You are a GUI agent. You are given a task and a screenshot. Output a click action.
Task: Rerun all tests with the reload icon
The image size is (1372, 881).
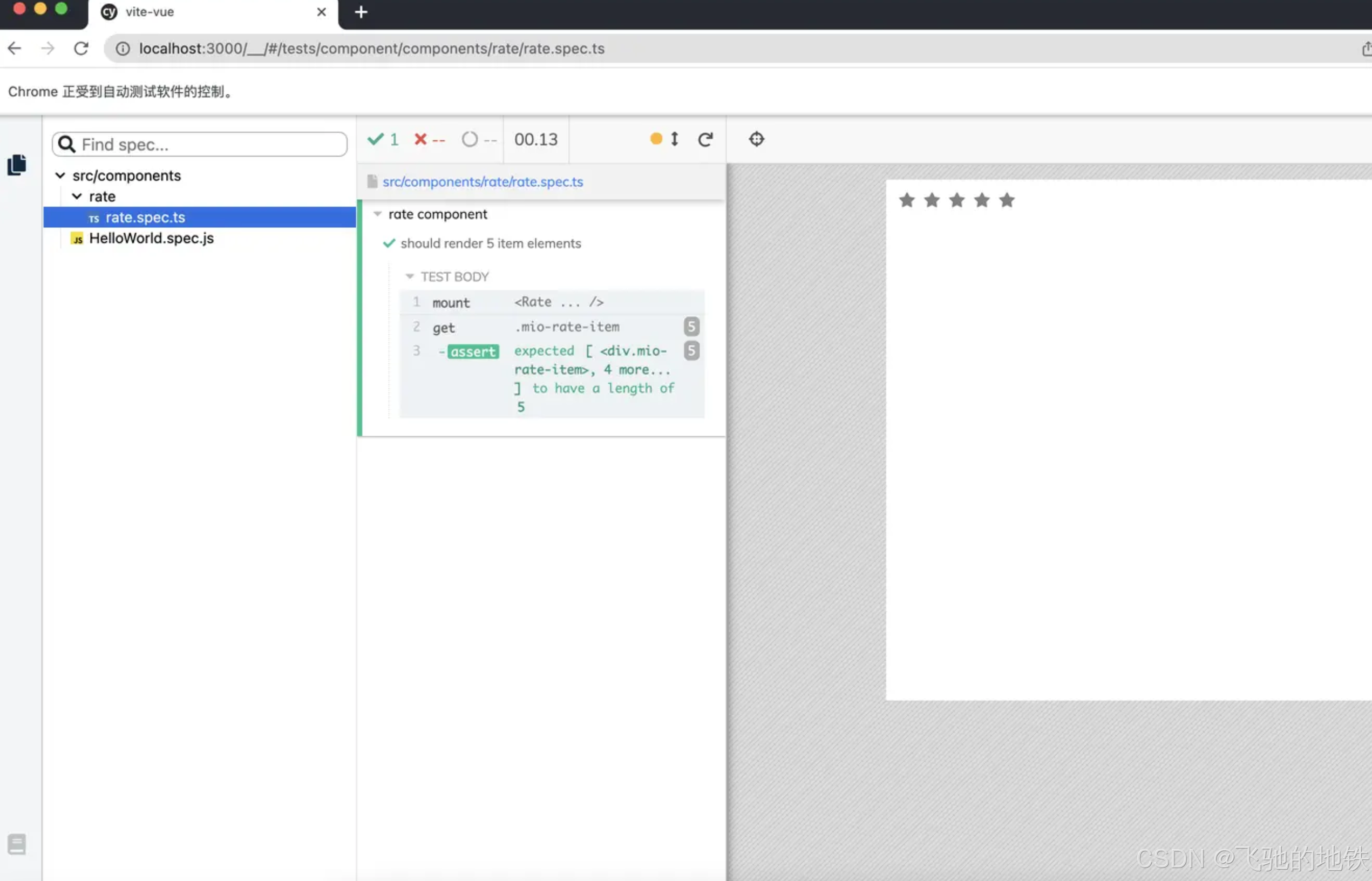705,139
